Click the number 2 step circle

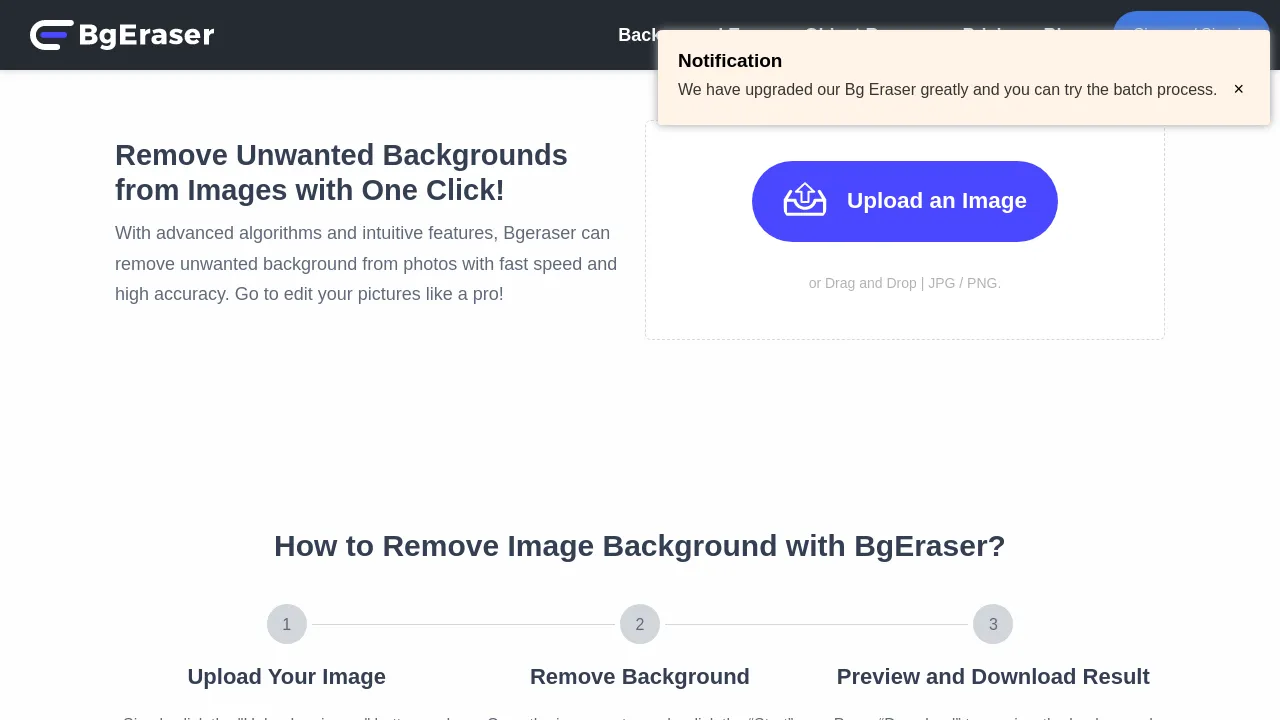(x=640, y=624)
